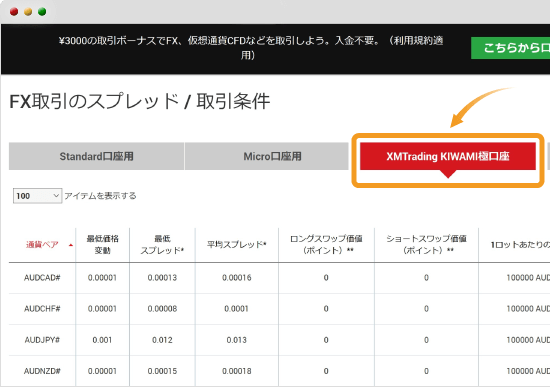Click the 1ロットあたりの column header
The image size is (550, 387).
[x=520, y=245]
